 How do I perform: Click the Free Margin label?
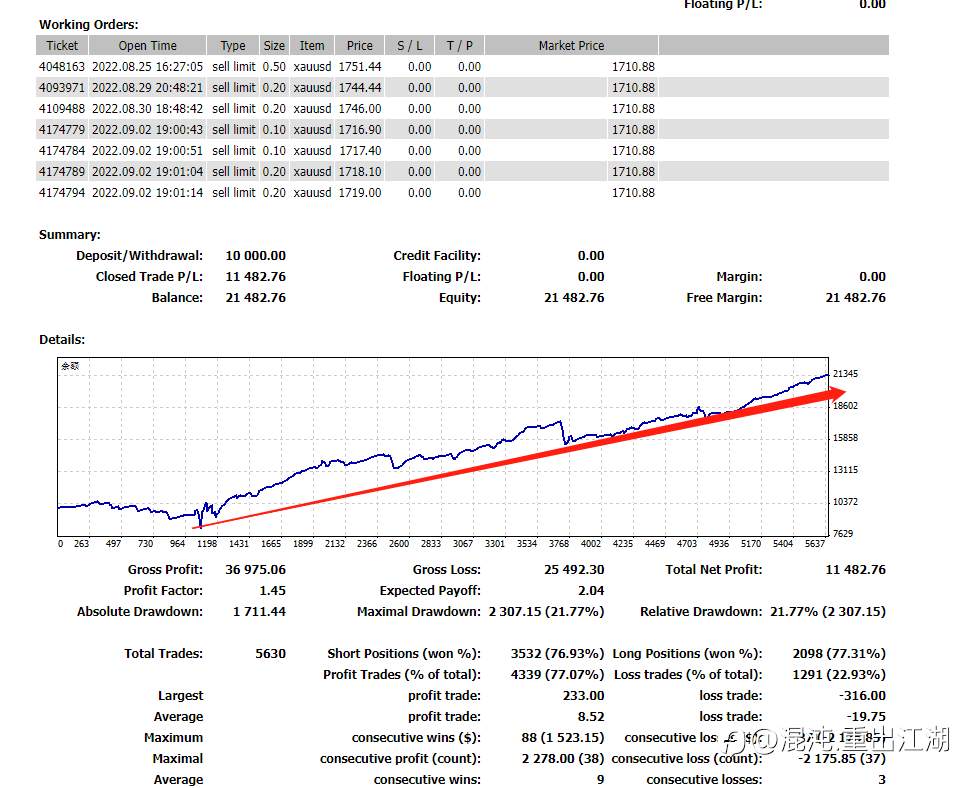(724, 298)
